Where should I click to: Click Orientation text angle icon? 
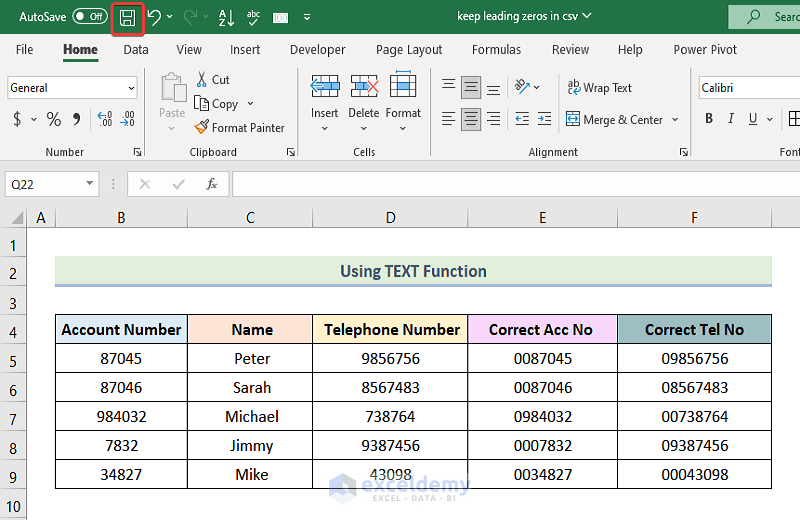coord(522,87)
